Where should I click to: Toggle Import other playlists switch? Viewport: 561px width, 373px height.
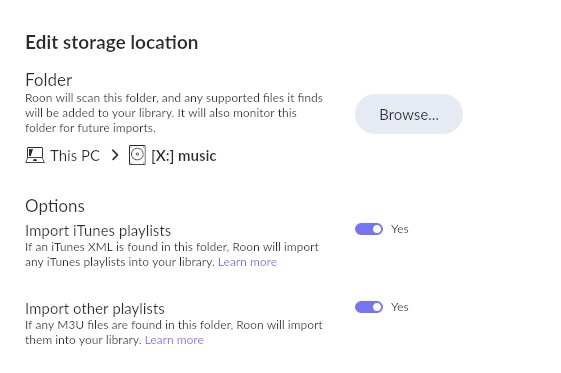click(369, 307)
